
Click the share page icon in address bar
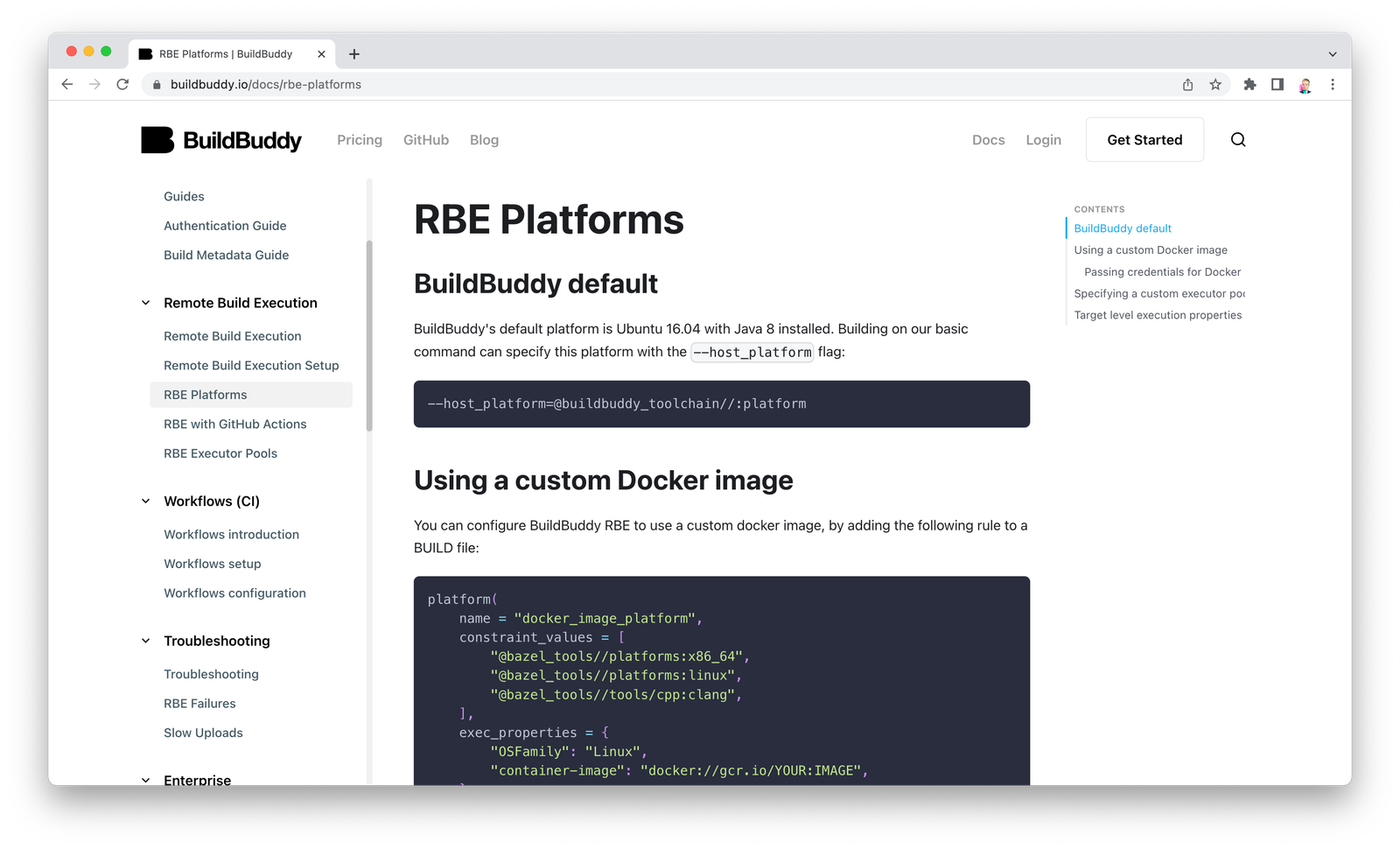coord(1187,85)
